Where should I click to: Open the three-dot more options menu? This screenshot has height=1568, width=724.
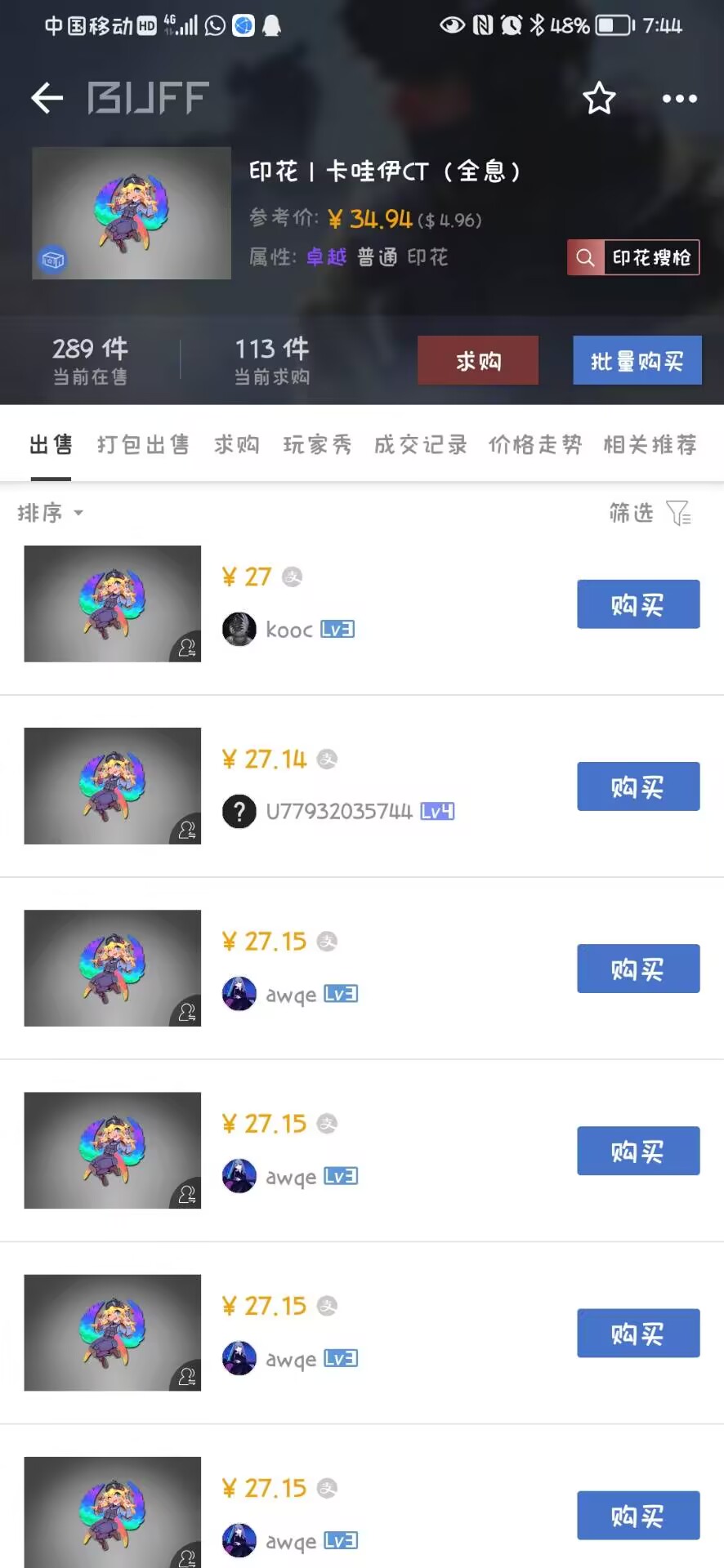pyautogui.click(x=679, y=99)
